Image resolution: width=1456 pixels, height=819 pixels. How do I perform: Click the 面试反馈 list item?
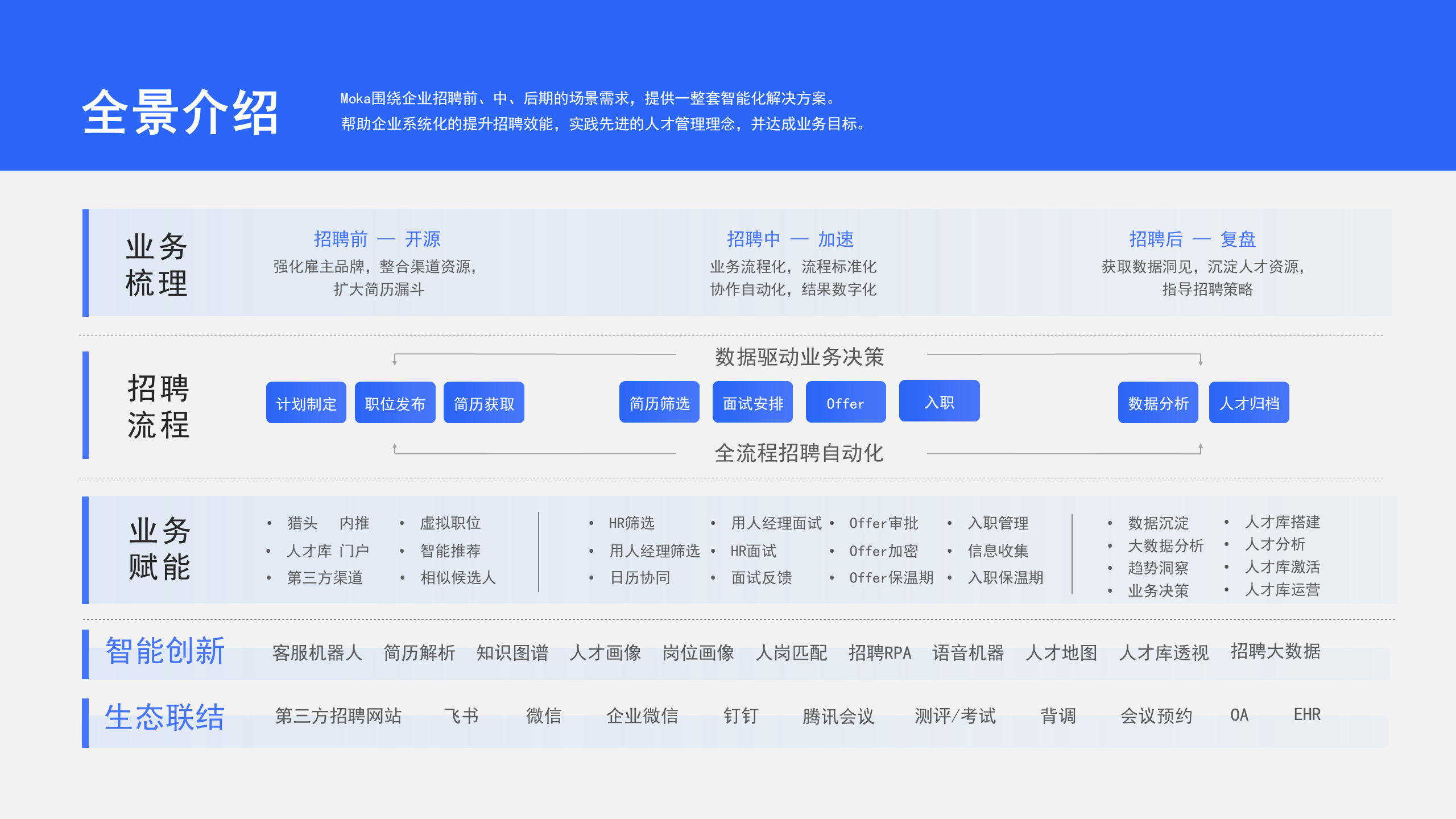(x=762, y=578)
